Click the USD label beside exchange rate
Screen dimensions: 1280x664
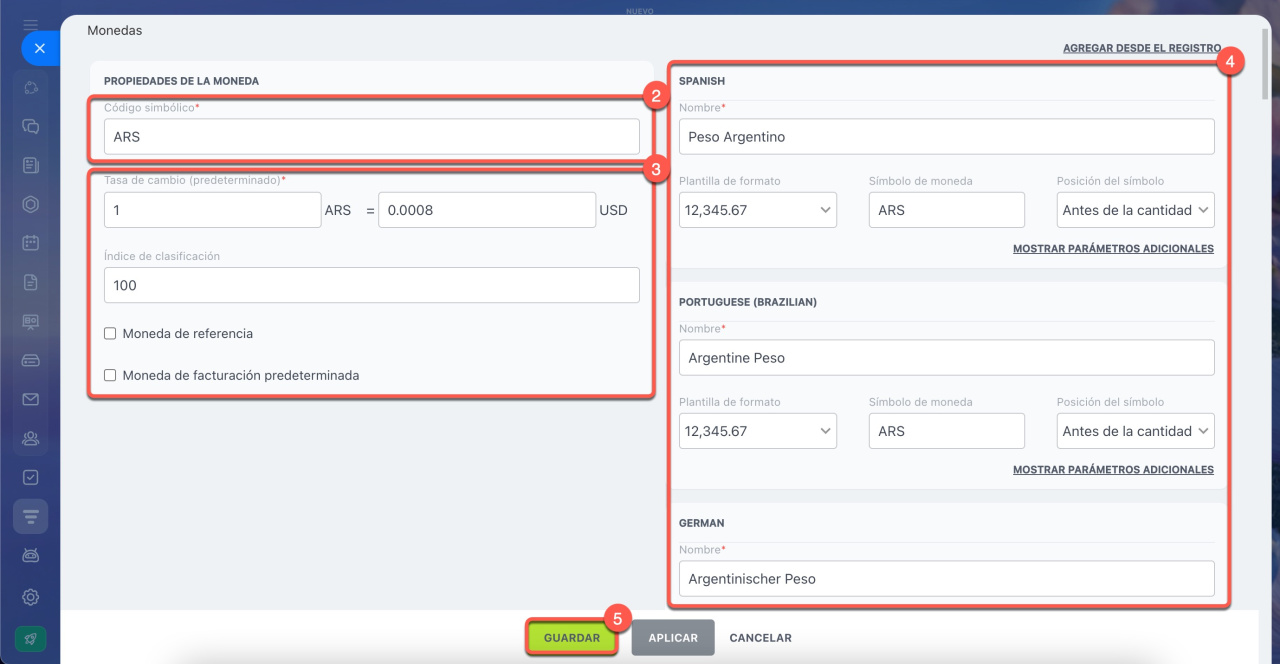coord(613,211)
